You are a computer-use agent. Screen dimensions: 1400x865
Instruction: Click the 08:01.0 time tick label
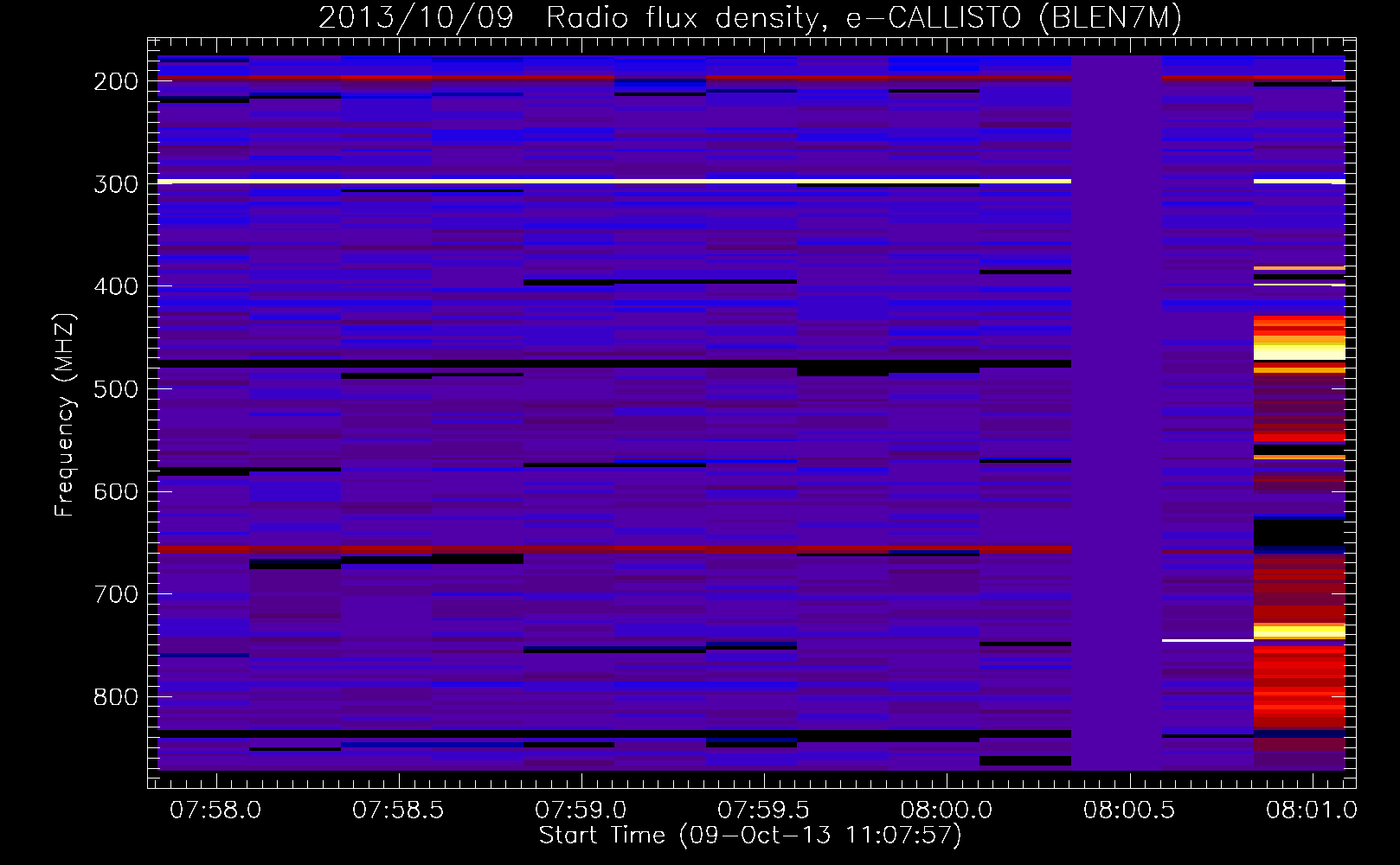(x=1312, y=811)
